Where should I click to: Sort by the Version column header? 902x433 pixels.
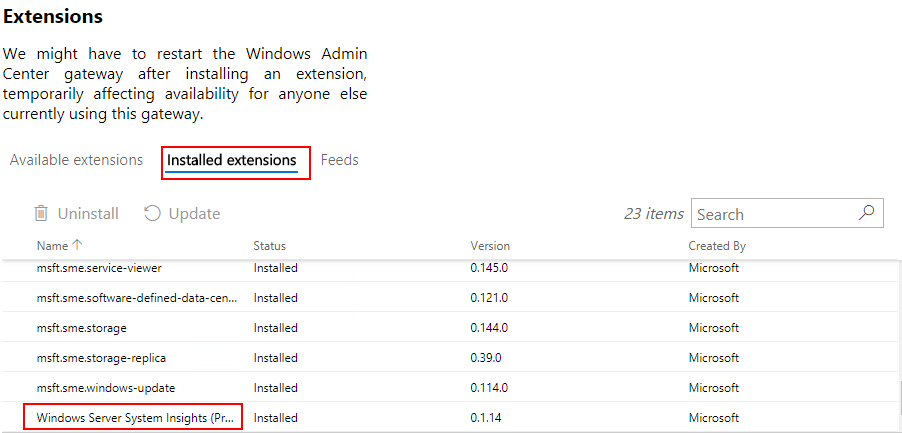pyautogui.click(x=490, y=246)
